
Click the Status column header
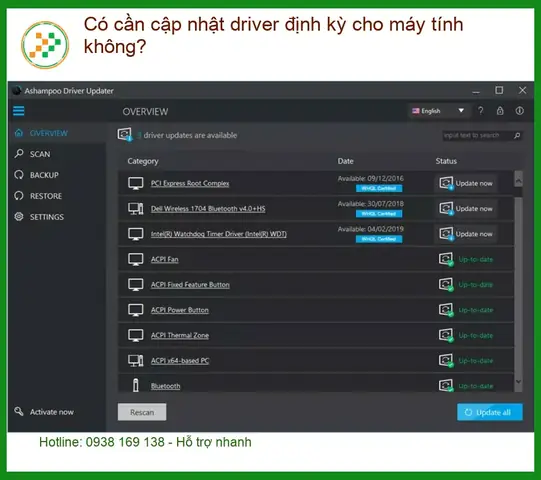[x=446, y=161]
